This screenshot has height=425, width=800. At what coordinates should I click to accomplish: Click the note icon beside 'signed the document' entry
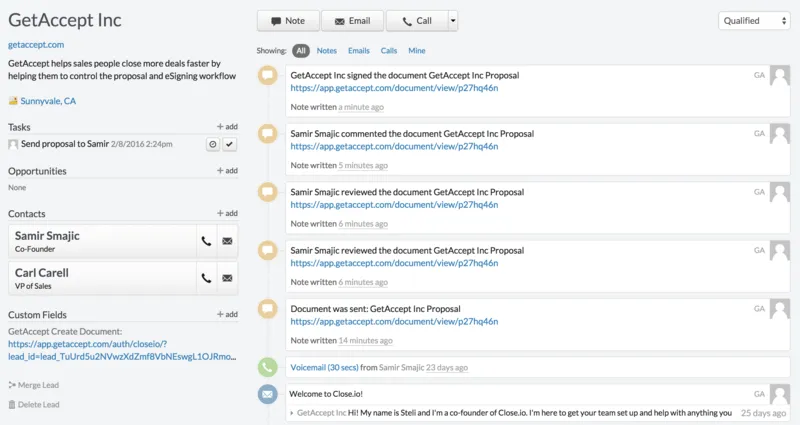tap(267, 76)
